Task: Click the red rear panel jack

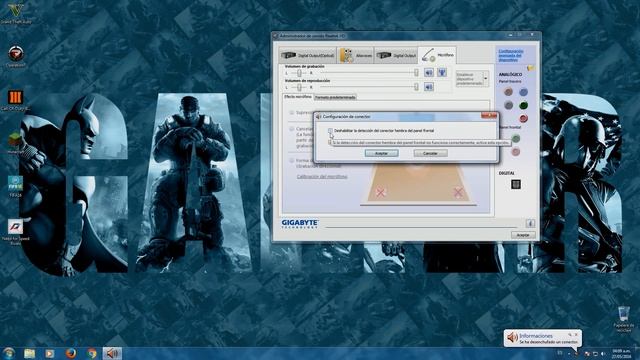Action: [x=523, y=118]
